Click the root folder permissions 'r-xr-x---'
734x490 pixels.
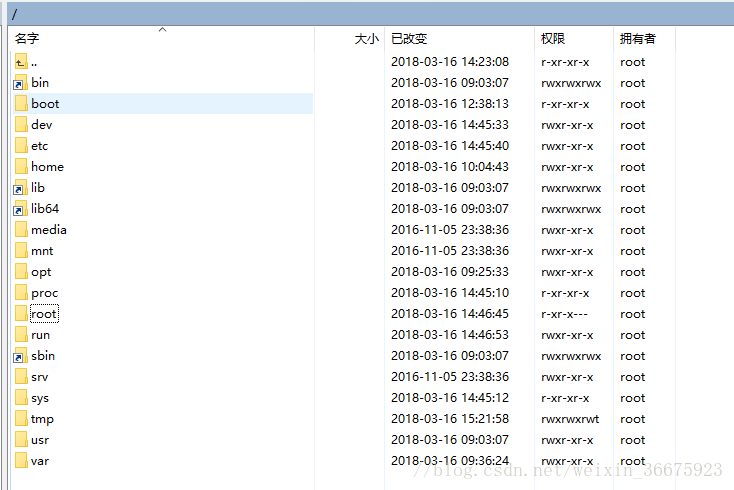[564, 314]
